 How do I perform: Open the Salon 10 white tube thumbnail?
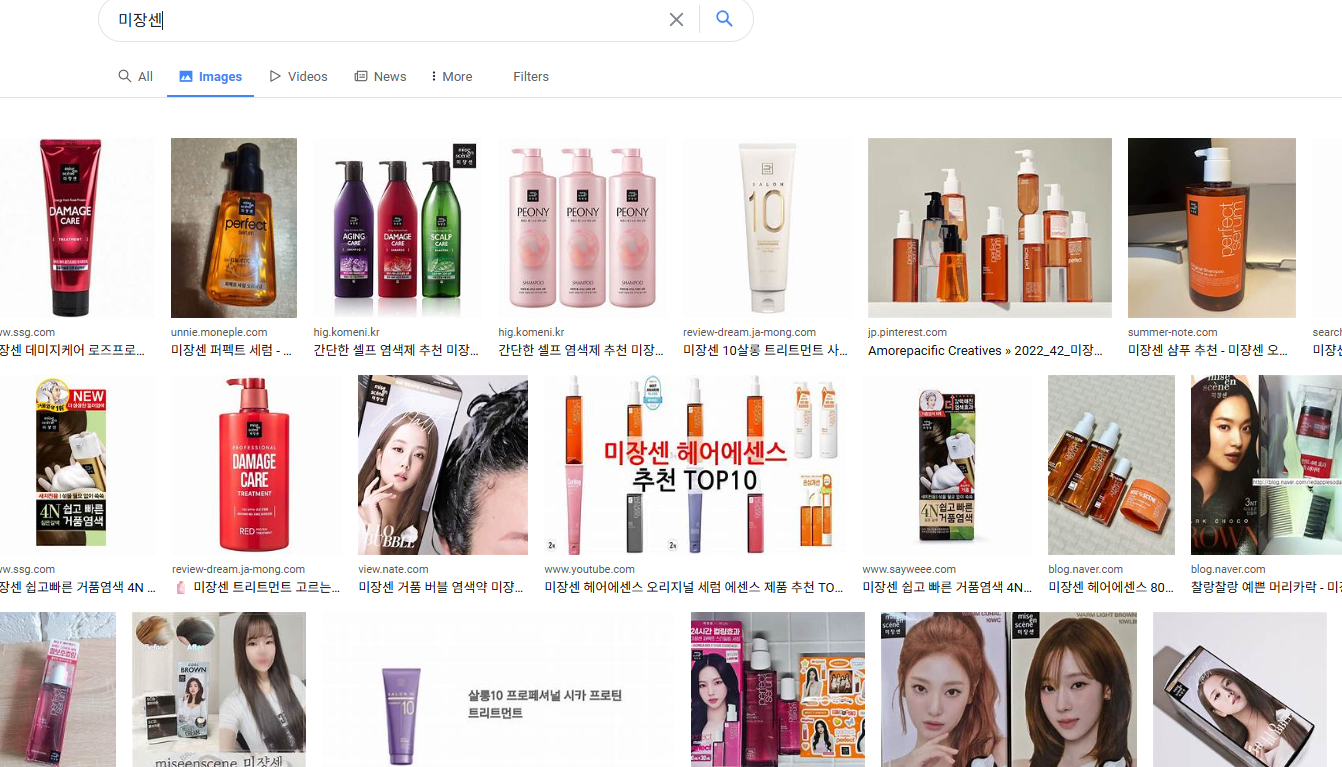pyautogui.click(x=767, y=228)
